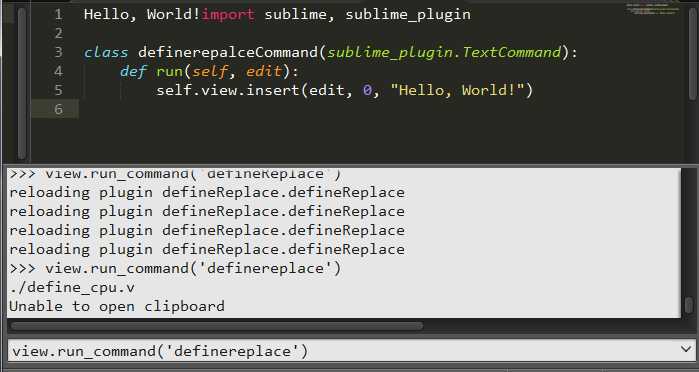The height and width of the screenshot is (372, 699).
Task: Click line number 5 in the gutter
Action: tap(59, 90)
